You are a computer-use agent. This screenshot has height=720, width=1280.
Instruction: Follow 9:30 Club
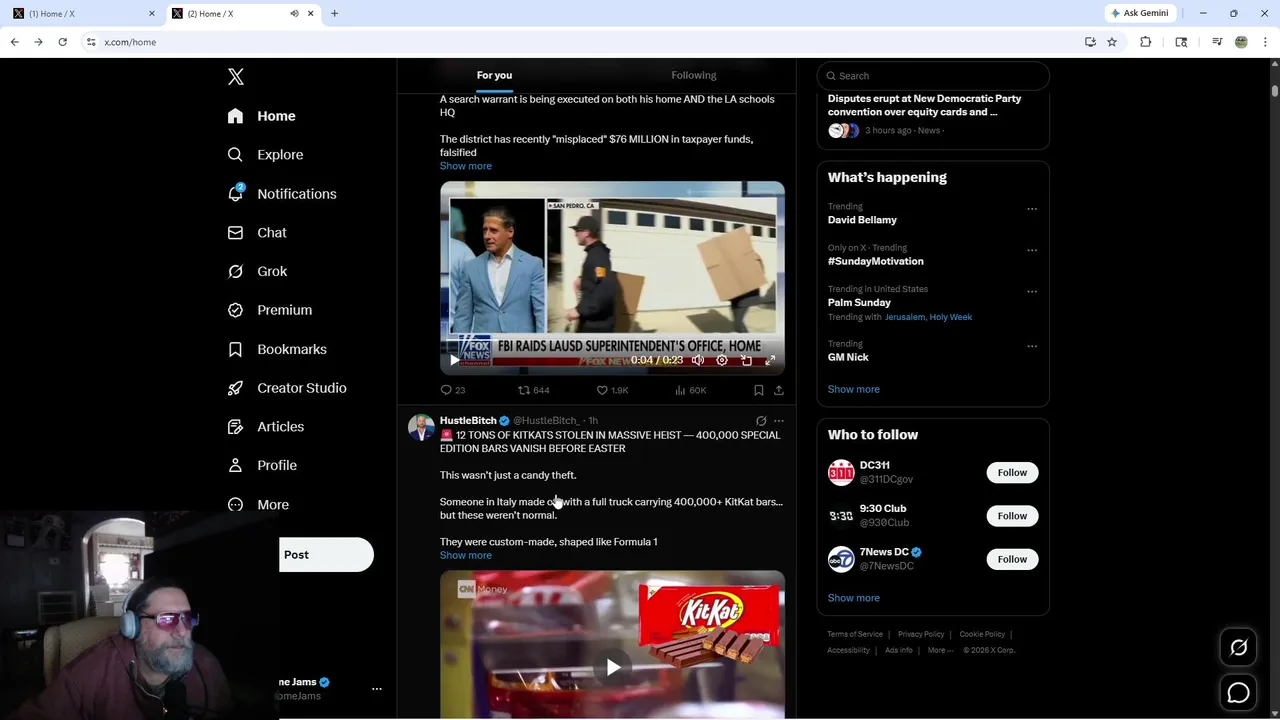pos(1012,516)
